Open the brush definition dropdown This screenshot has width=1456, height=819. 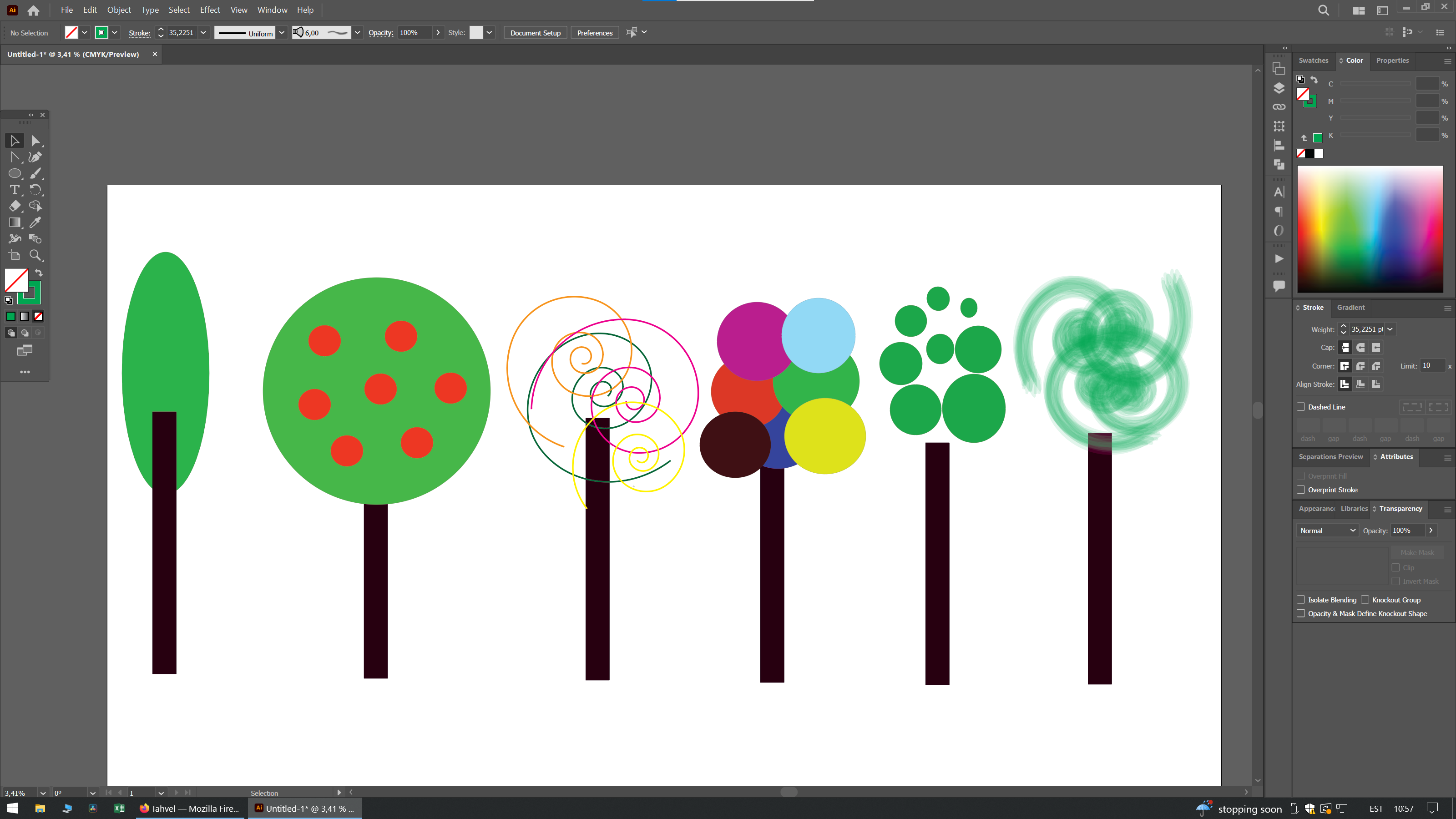[x=357, y=32]
